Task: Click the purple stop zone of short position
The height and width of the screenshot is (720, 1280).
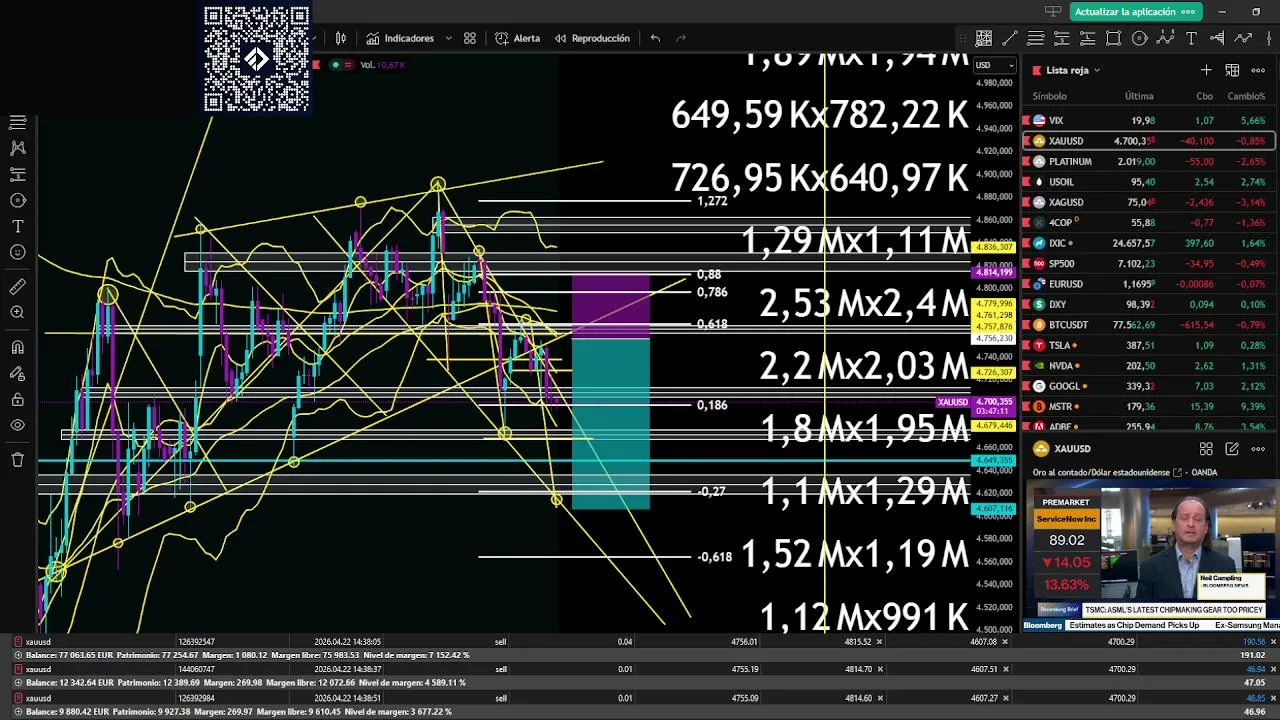Action: tap(611, 307)
